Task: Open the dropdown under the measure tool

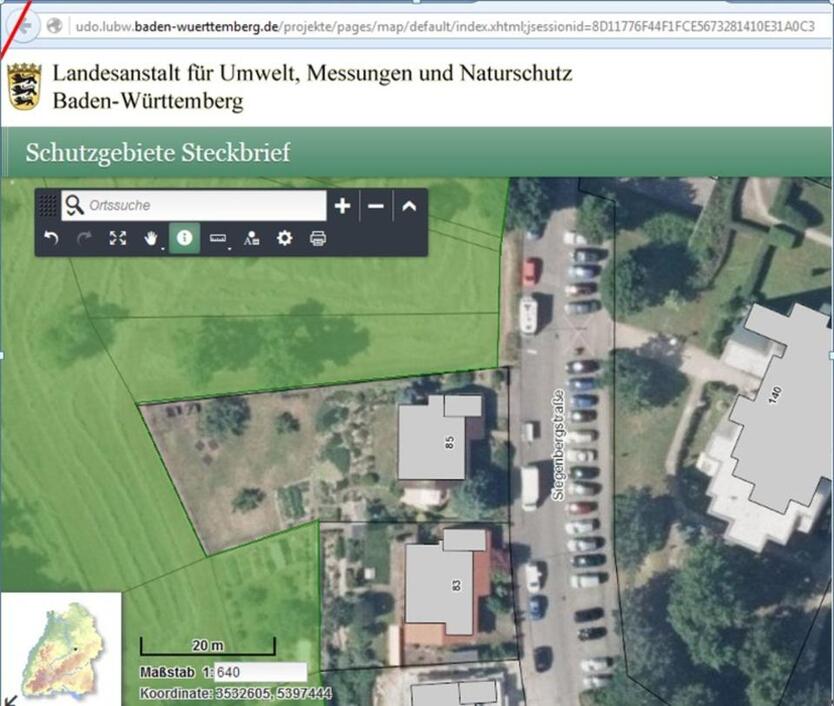Action: point(228,247)
